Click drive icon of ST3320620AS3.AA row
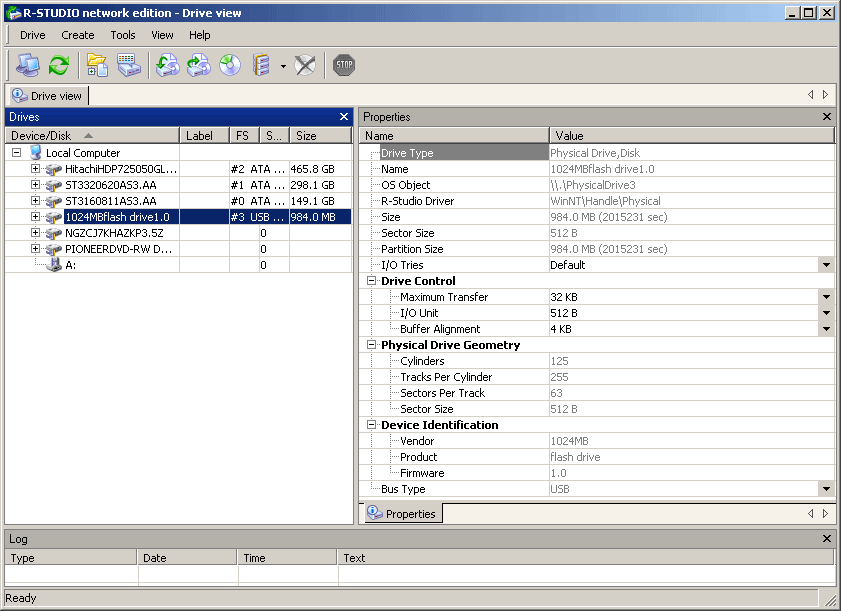This screenshot has width=841, height=611. [x=54, y=186]
